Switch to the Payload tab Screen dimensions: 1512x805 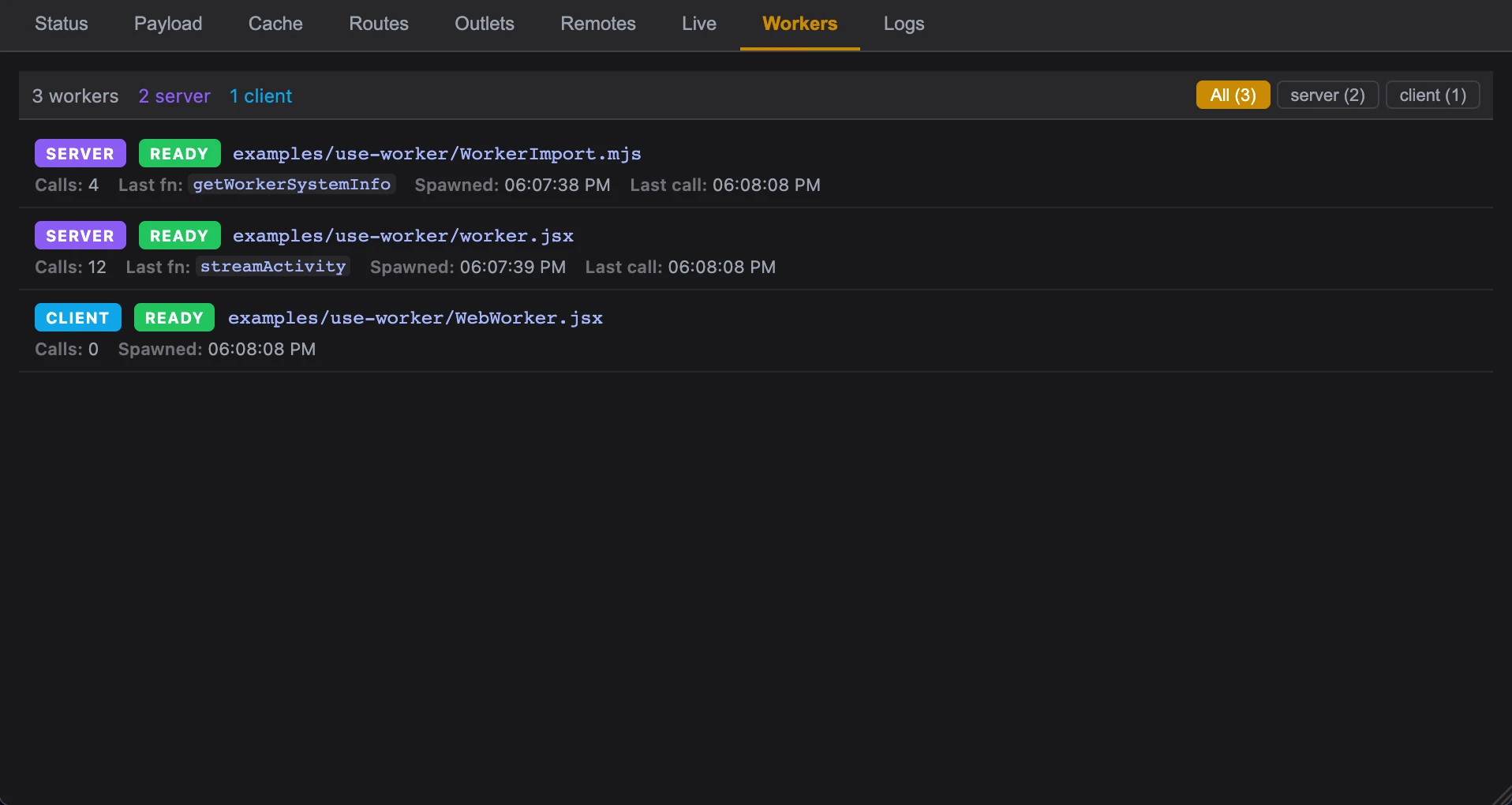[x=168, y=24]
